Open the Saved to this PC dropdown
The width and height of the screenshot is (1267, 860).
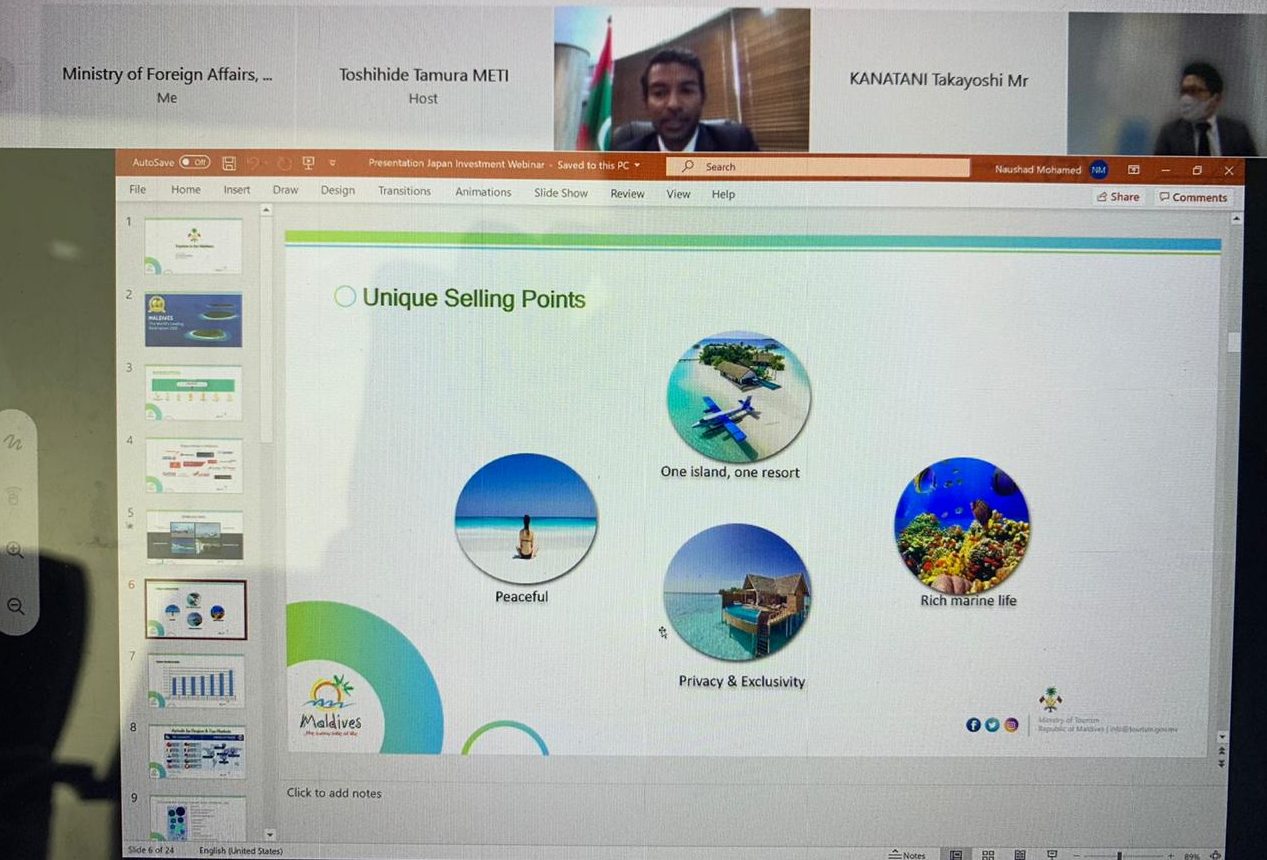tap(637, 165)
